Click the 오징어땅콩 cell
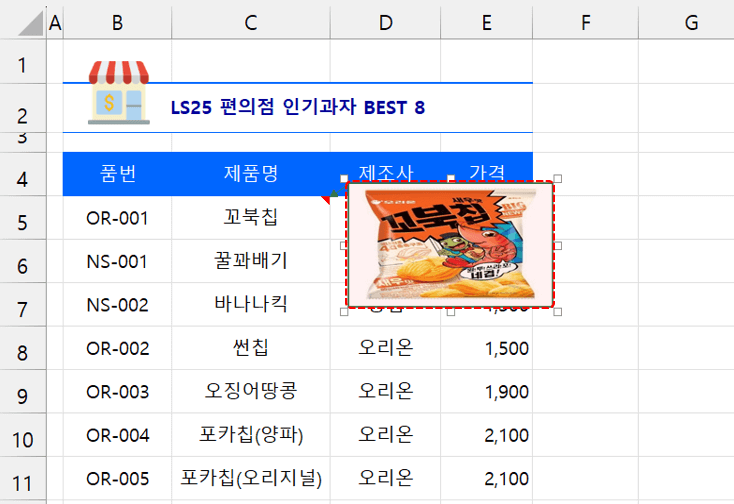Viewport: 734px width, 504px height. coord(250,392)
